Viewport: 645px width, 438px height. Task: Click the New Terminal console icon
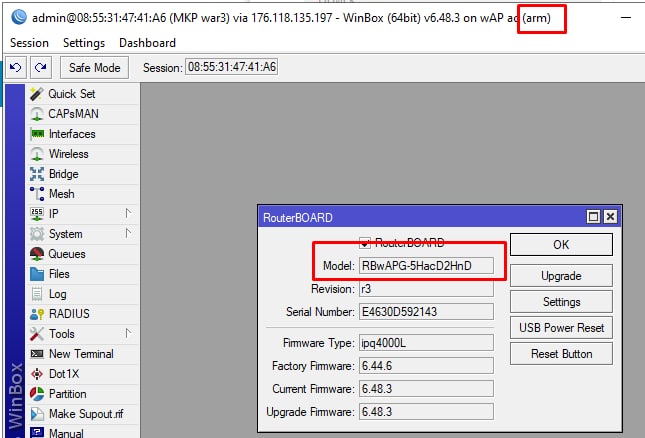point(37,354)
